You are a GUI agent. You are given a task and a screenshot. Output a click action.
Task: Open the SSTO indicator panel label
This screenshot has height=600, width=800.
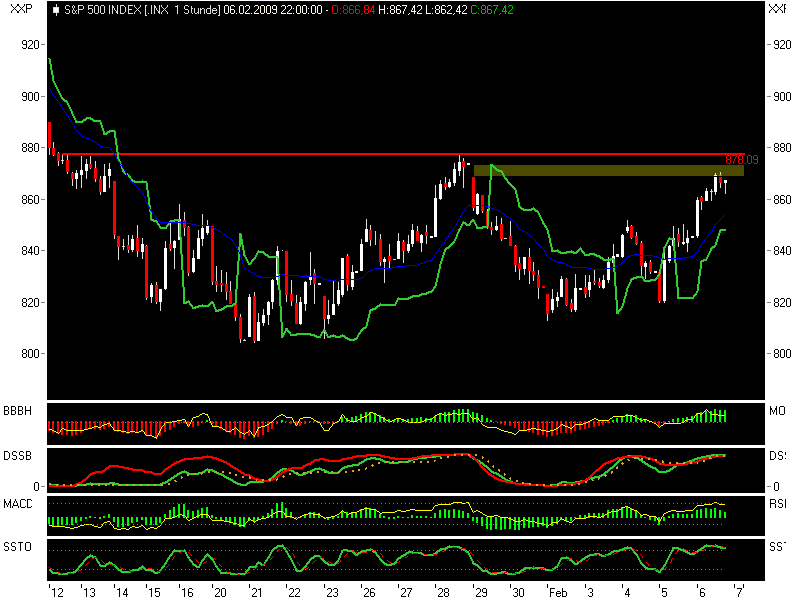coord(17,545)
